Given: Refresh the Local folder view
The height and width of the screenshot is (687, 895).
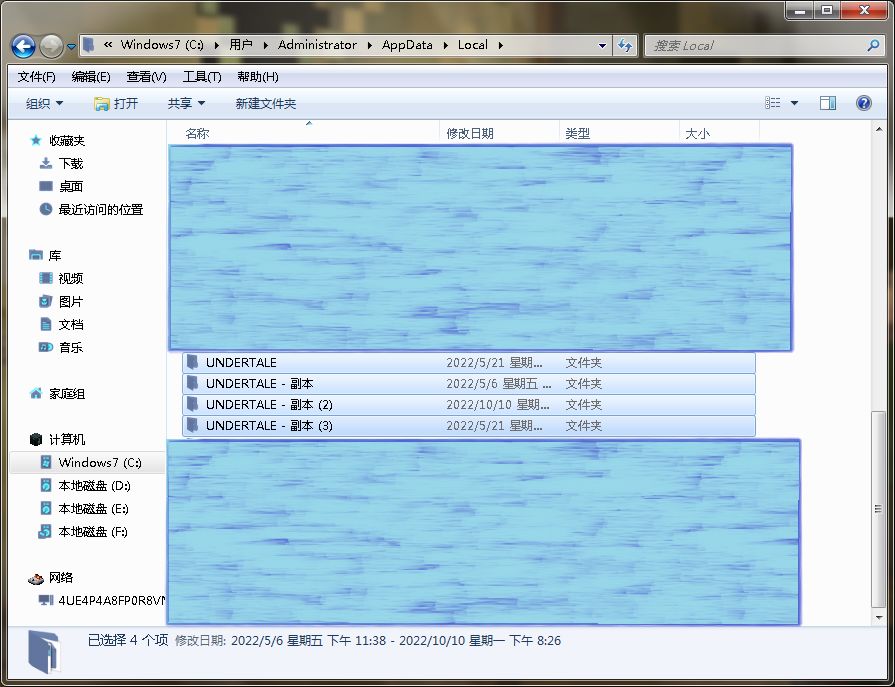Looking at the screenshot, I should (x=625, y=46).
